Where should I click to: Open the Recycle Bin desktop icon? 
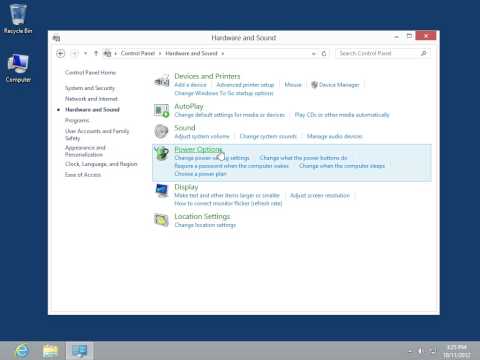point(18,18)
